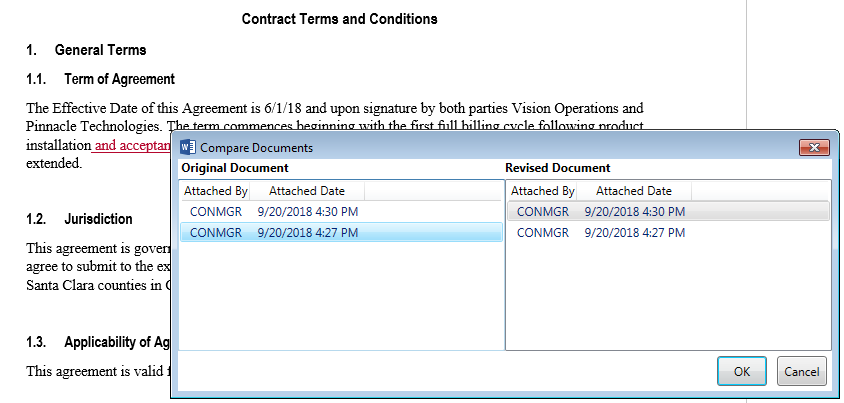Select the 4:27 PM entry under Original Document
Screen dimensions: 844x403
click(273, 233)
